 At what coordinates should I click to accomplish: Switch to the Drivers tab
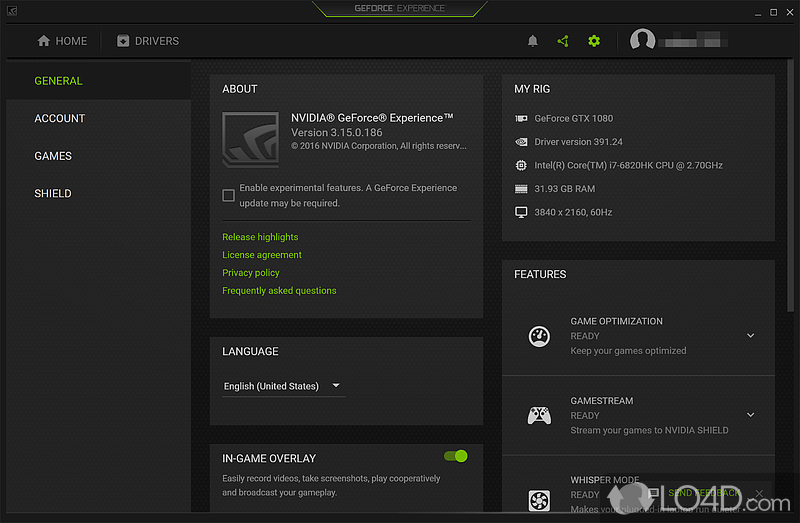click(148, 41)
